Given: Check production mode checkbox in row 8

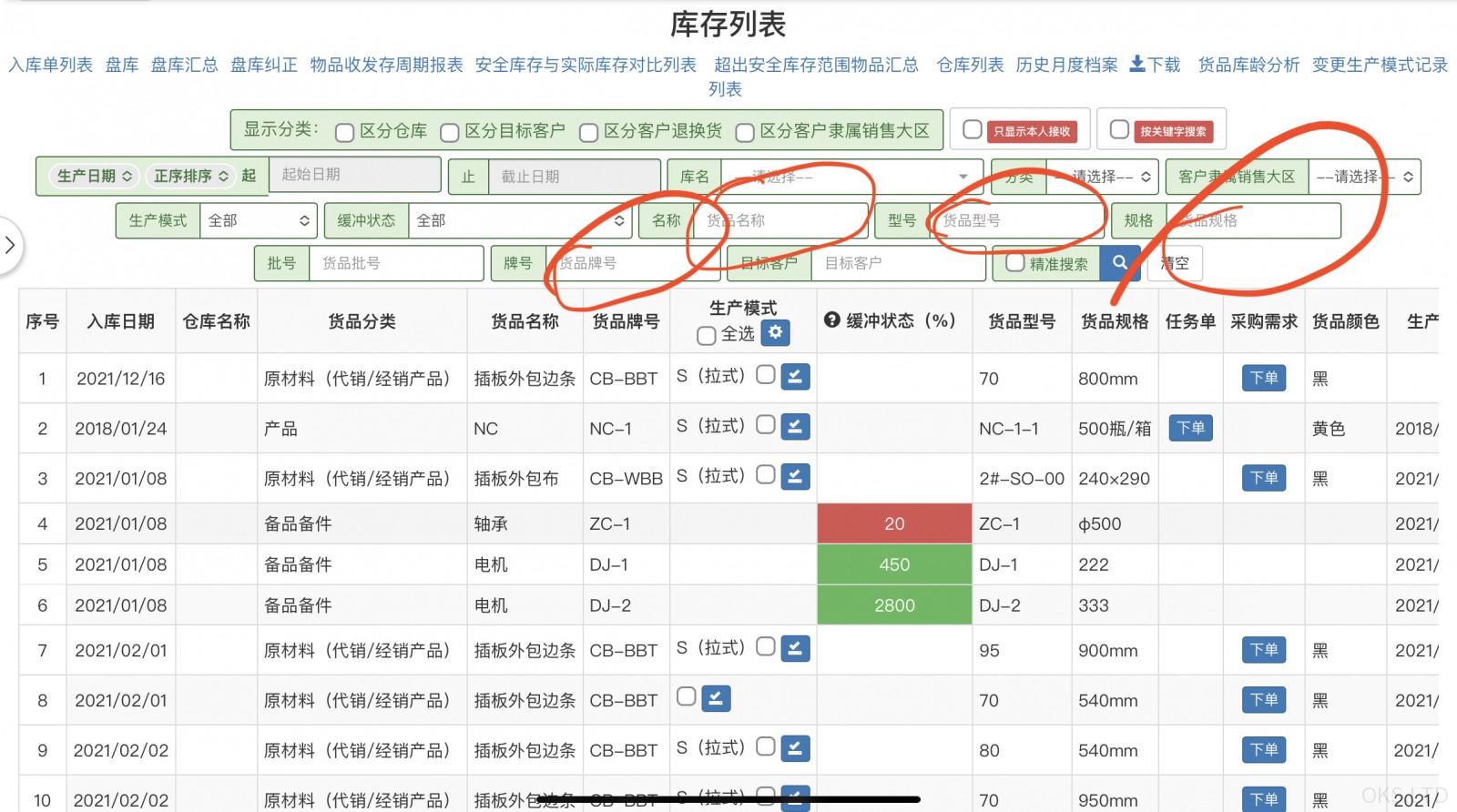Looking at the screenshot, I should 687,696.
